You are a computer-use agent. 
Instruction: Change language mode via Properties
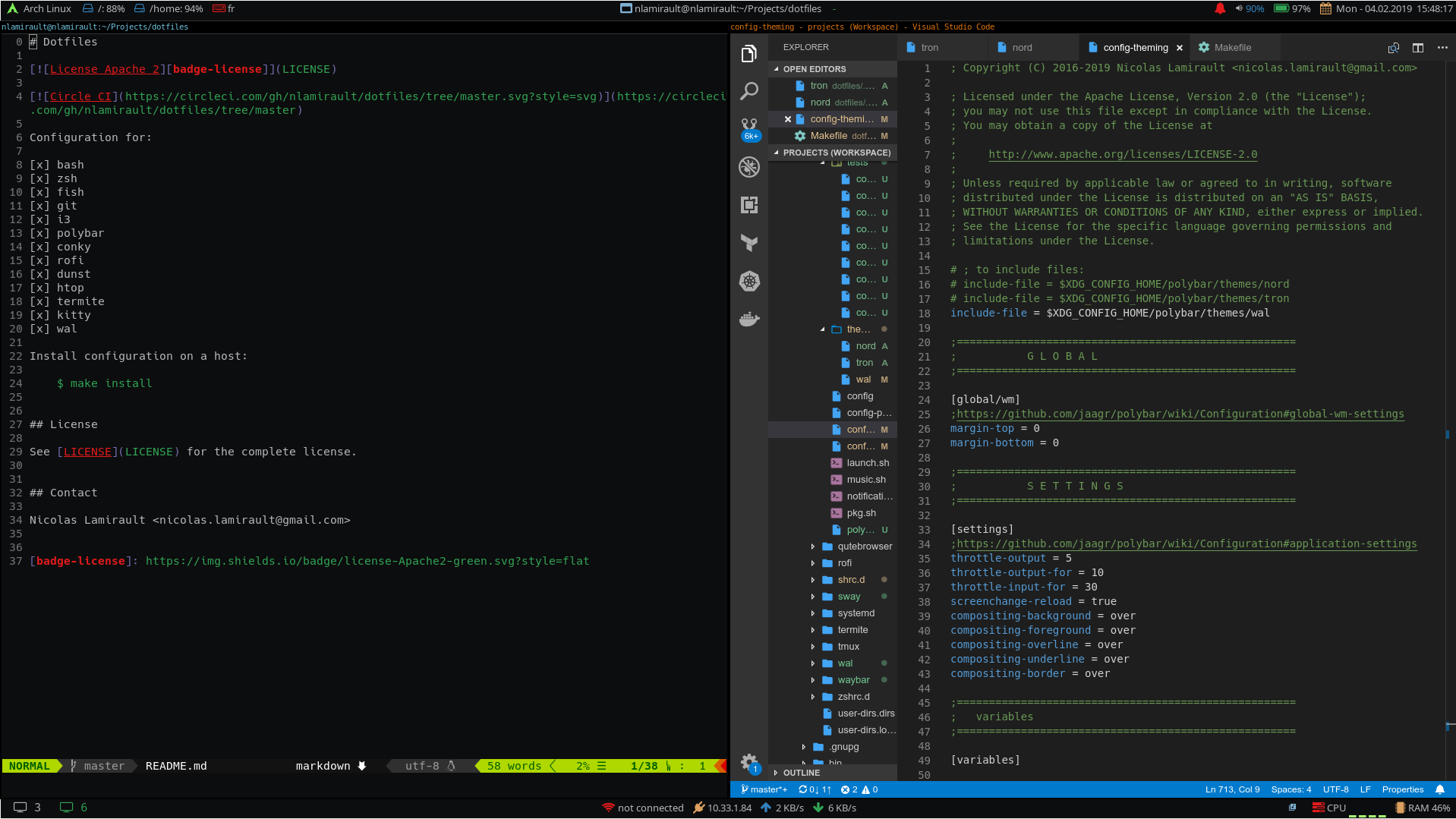pos(1402,790)
